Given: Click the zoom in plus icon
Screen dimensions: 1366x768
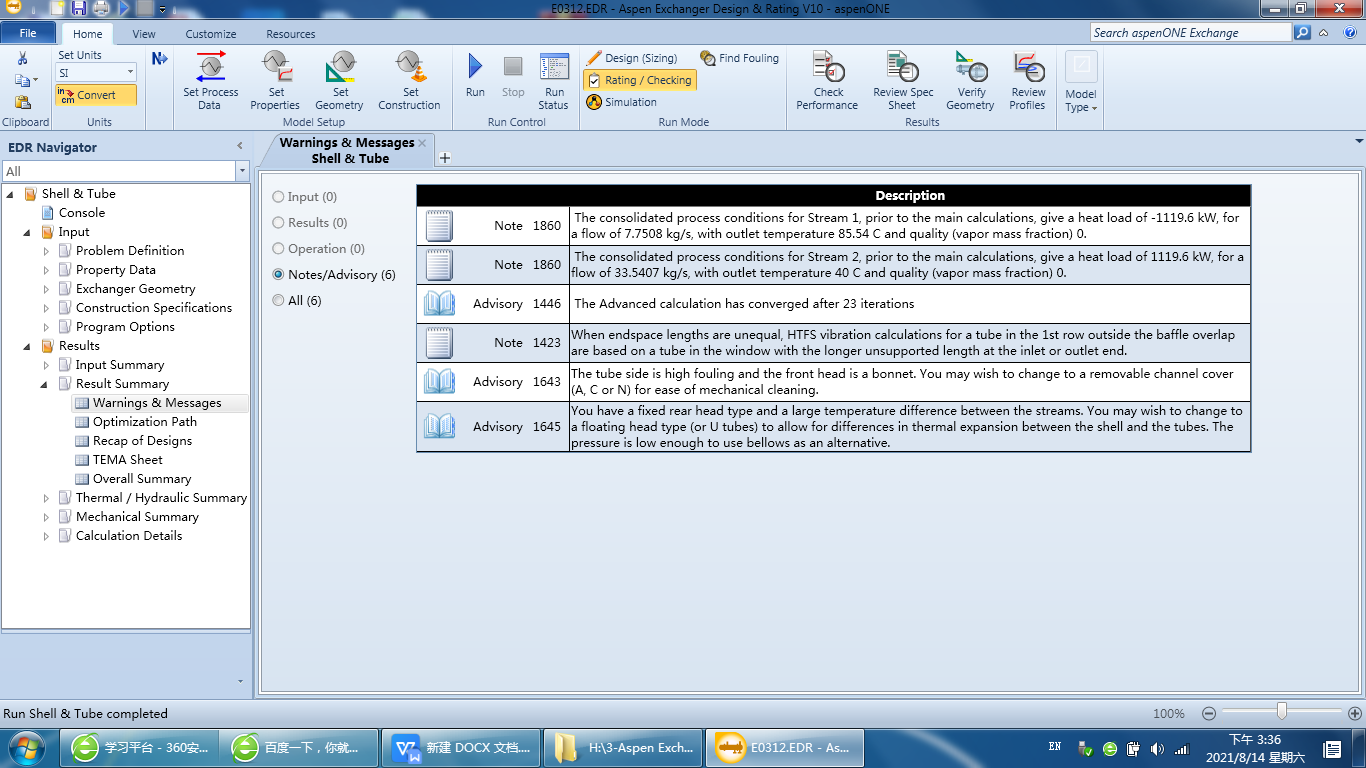Looking at the screenshot, I should point(1355,714).
